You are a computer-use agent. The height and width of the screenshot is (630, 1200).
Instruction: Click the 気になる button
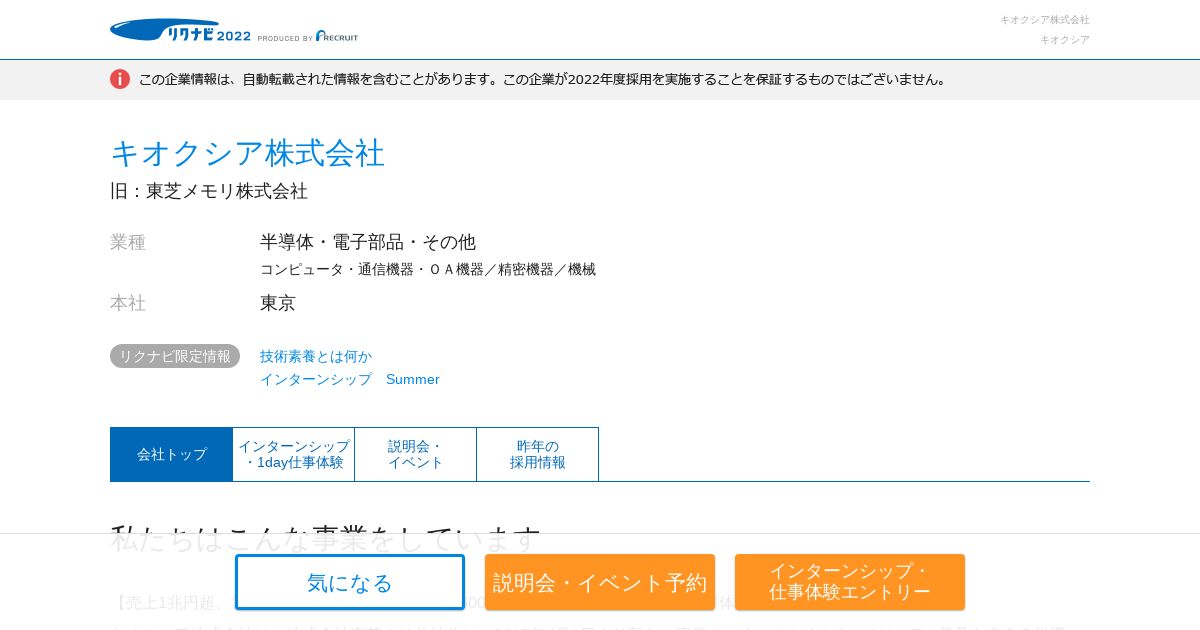(x=350, y=582)
